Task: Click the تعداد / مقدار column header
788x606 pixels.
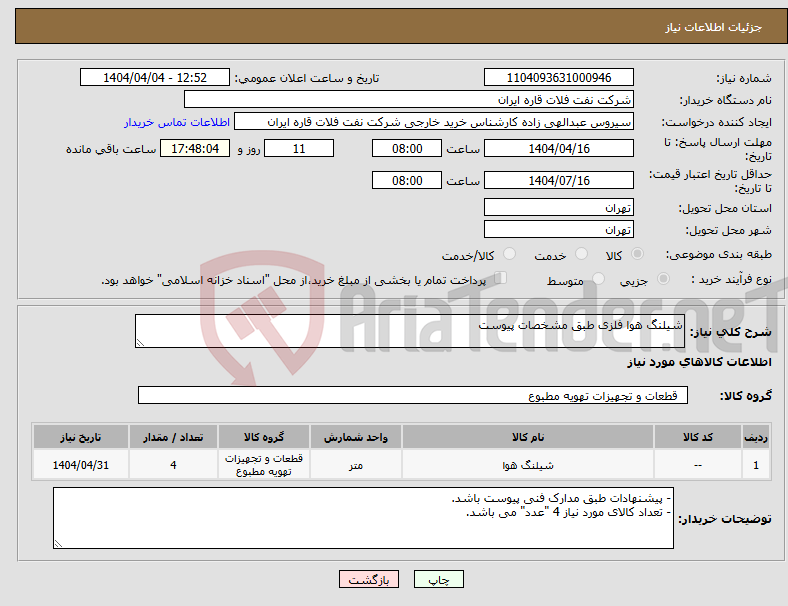Action: (173, 437)
